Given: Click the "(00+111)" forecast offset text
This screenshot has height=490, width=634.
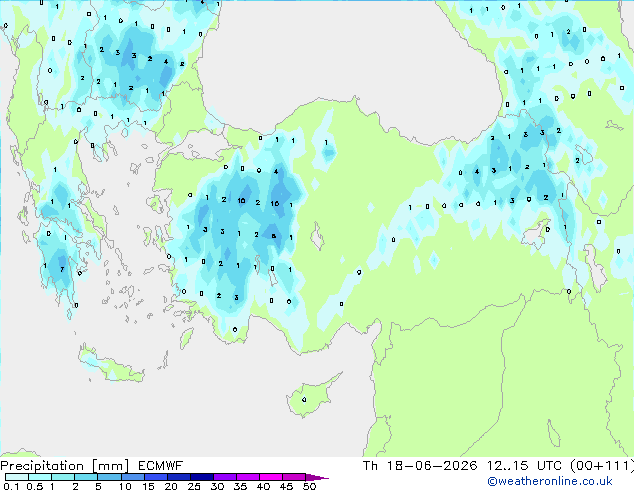Looking at the screenshot, I should 602,466.
